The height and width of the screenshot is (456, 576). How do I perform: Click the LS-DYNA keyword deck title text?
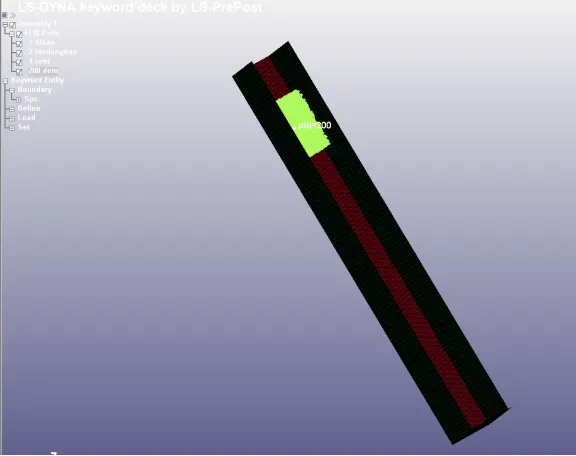(140, 7)
